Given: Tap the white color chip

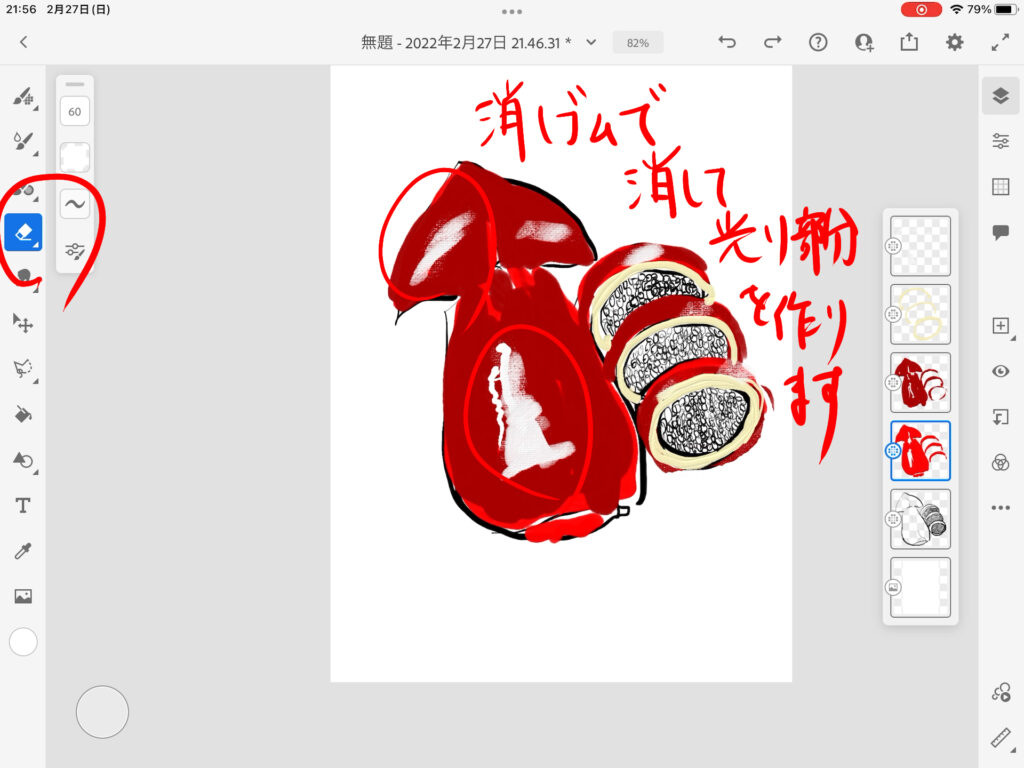Looking at the screenshot, I should click(23, 642).
